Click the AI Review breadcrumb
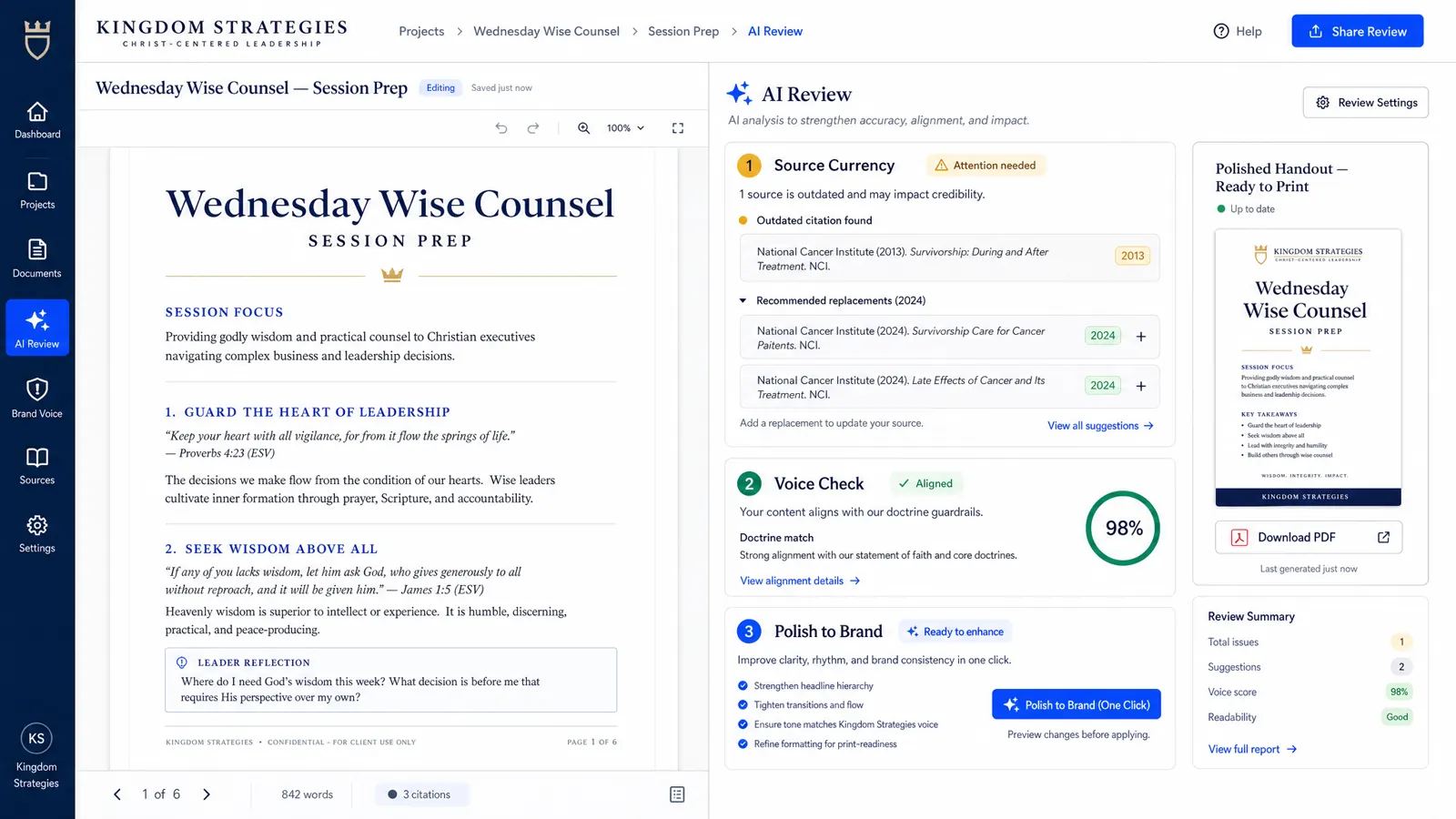The width and height of the screenshot is (1456, 819). 775,31
